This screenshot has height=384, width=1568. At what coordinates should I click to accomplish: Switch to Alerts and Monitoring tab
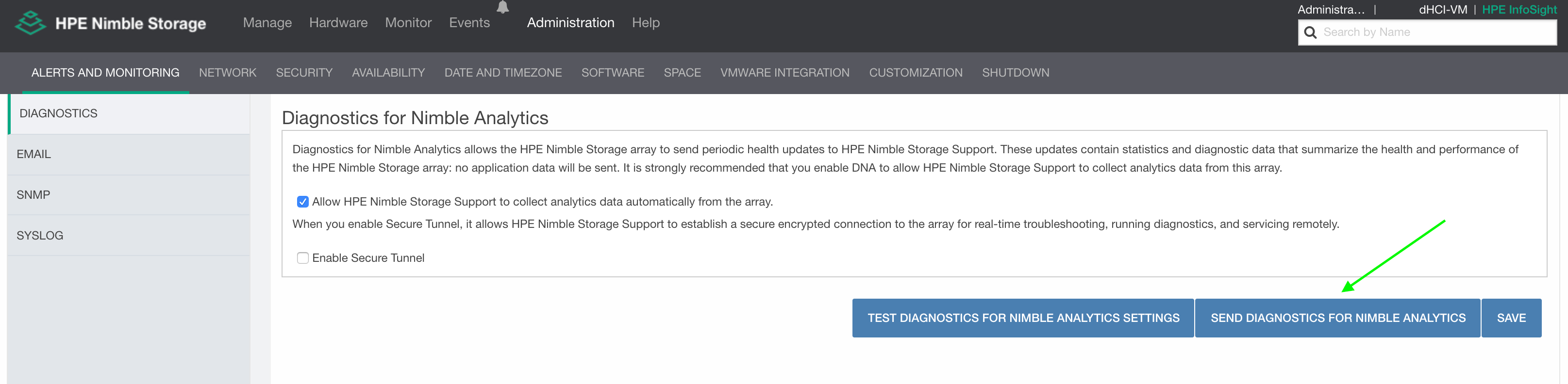coord(105,72)
